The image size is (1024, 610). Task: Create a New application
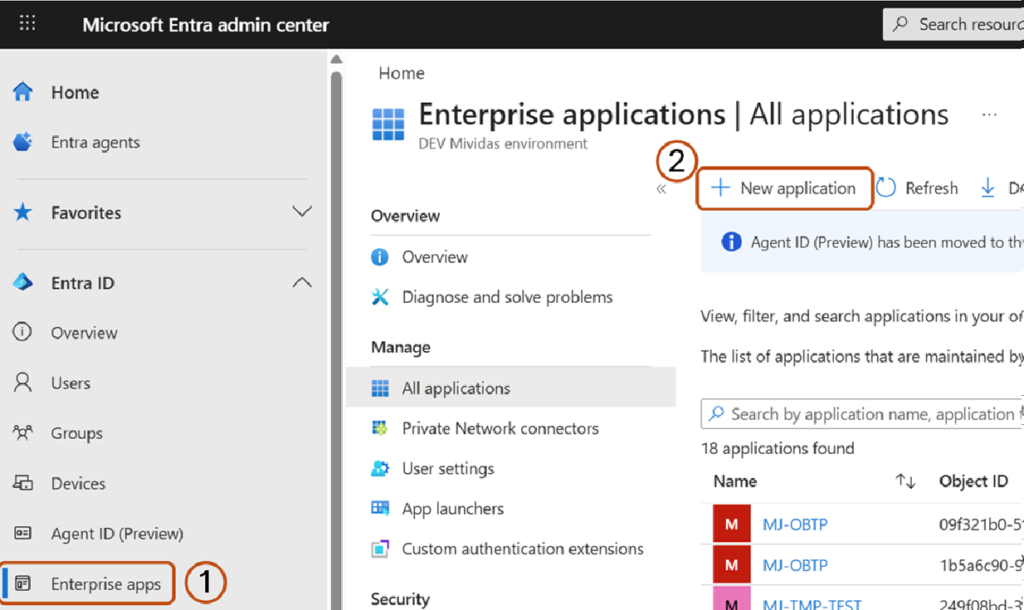tap(784, 187)
